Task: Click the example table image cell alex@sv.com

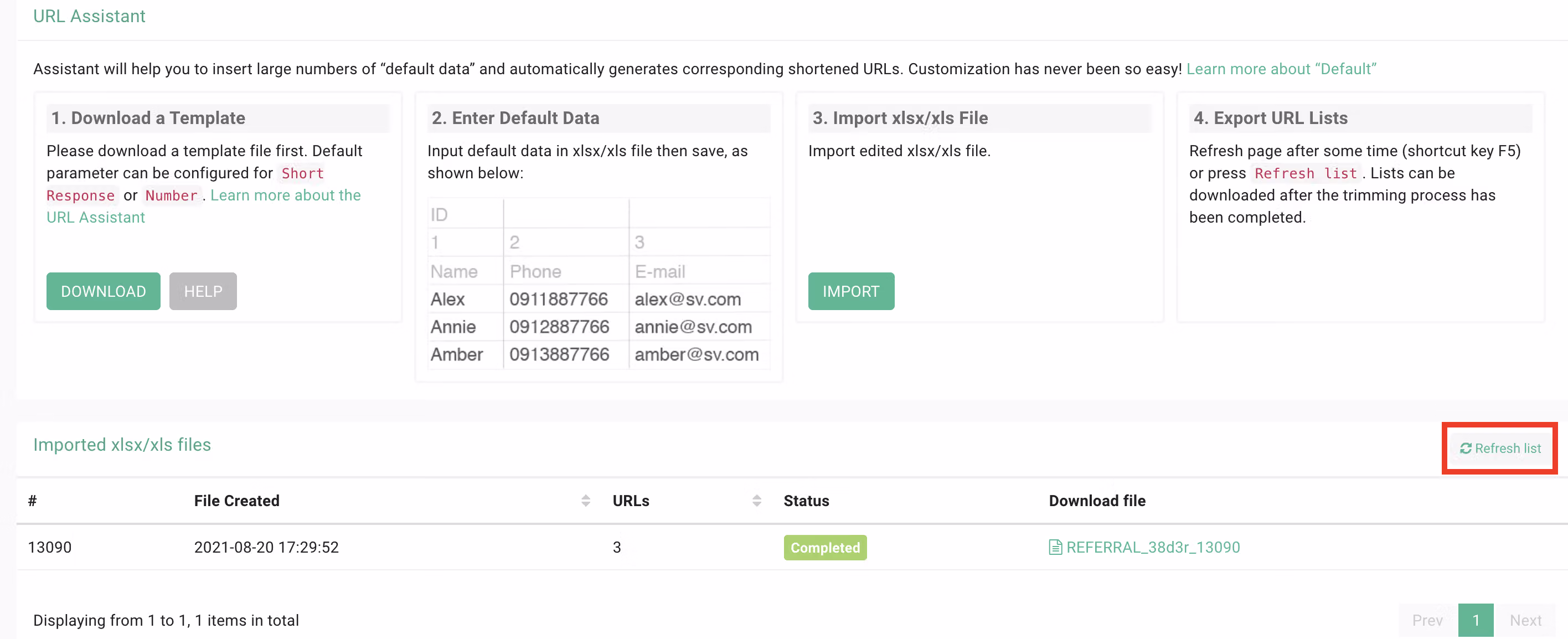Action: point(688,299)
